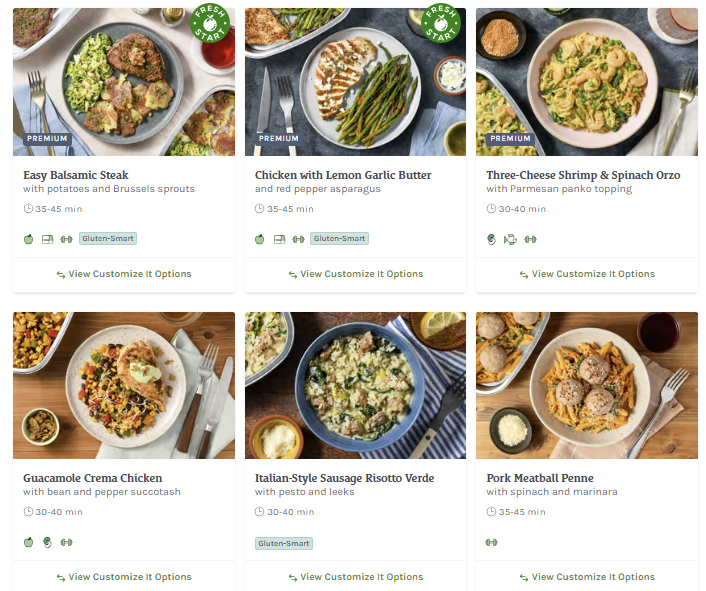Click the dumbbell icon on Pork Meatball Penne
Image resolution: width=706 pixels, height=591 pixels.
click(x=492, y=542)
